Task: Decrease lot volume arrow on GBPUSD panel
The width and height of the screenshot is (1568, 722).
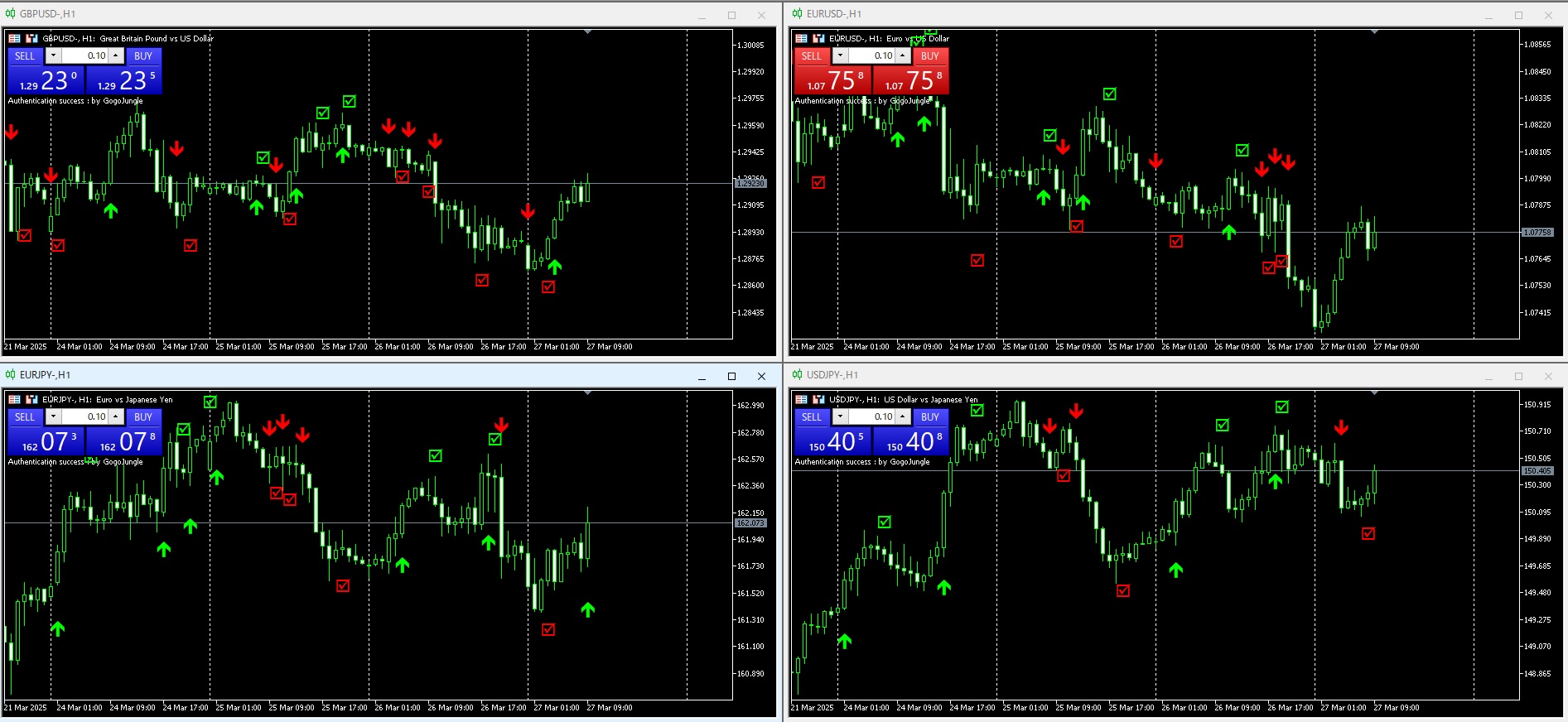Action: 53,55
